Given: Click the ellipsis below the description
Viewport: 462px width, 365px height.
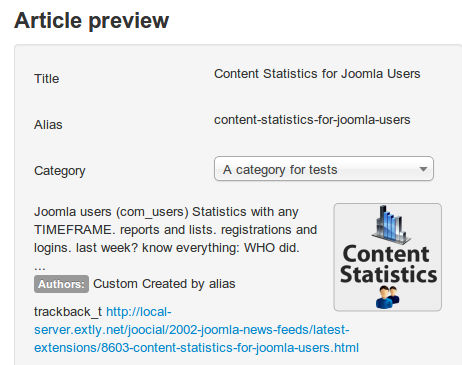Looking at the screenshot, I should point(39,267).
